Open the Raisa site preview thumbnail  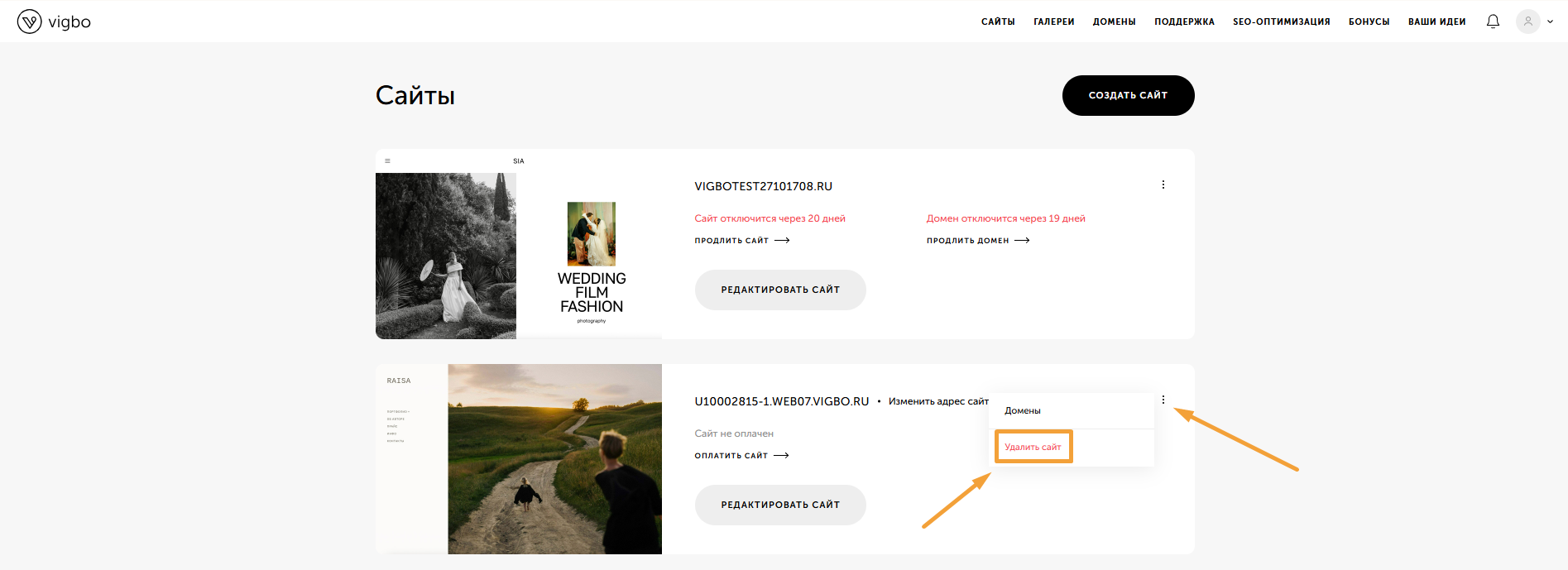pos(519,459)
